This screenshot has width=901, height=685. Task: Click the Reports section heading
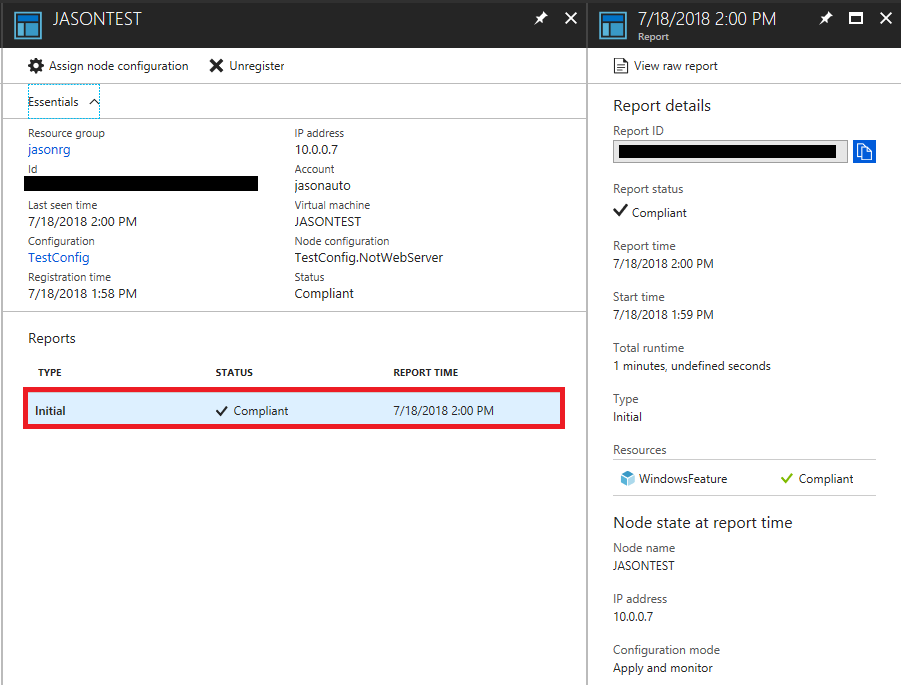click(52, 338)
